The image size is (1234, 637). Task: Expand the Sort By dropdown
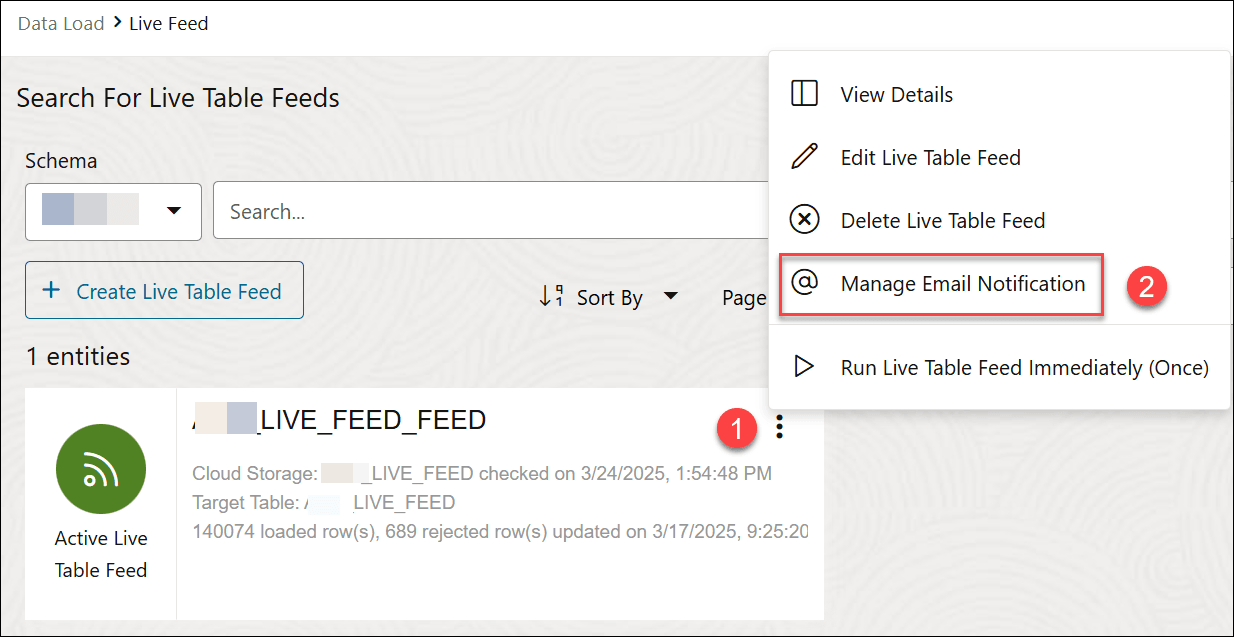point(671,297)
